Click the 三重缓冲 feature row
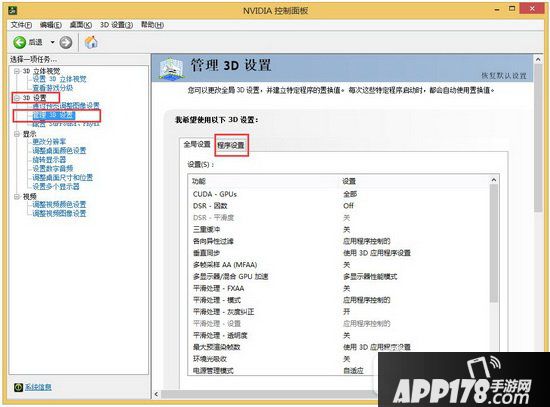The height and width of the screenshot is (407, 550). [x=339, y=229]
